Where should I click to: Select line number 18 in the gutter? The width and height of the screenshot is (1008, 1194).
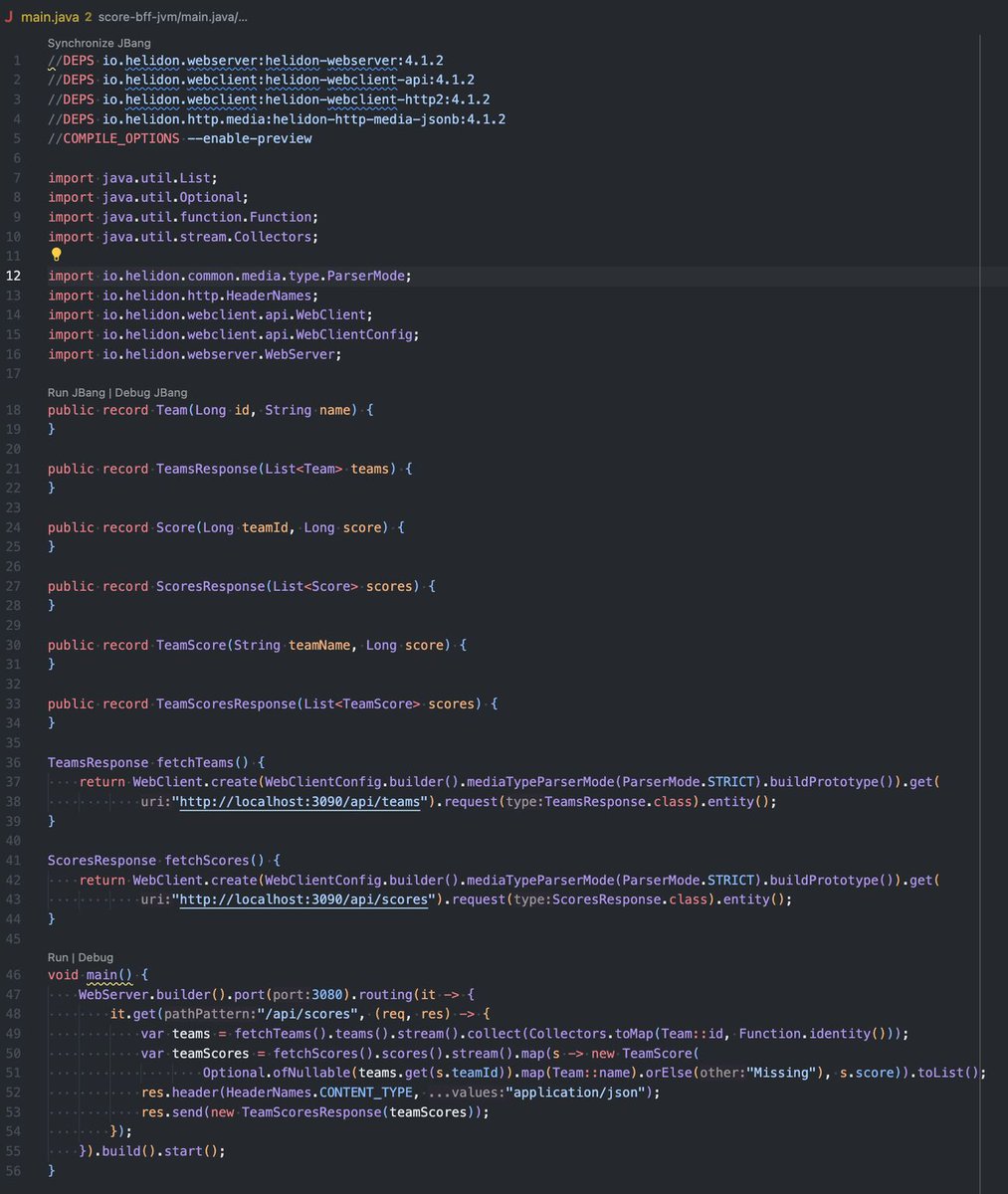14,410
